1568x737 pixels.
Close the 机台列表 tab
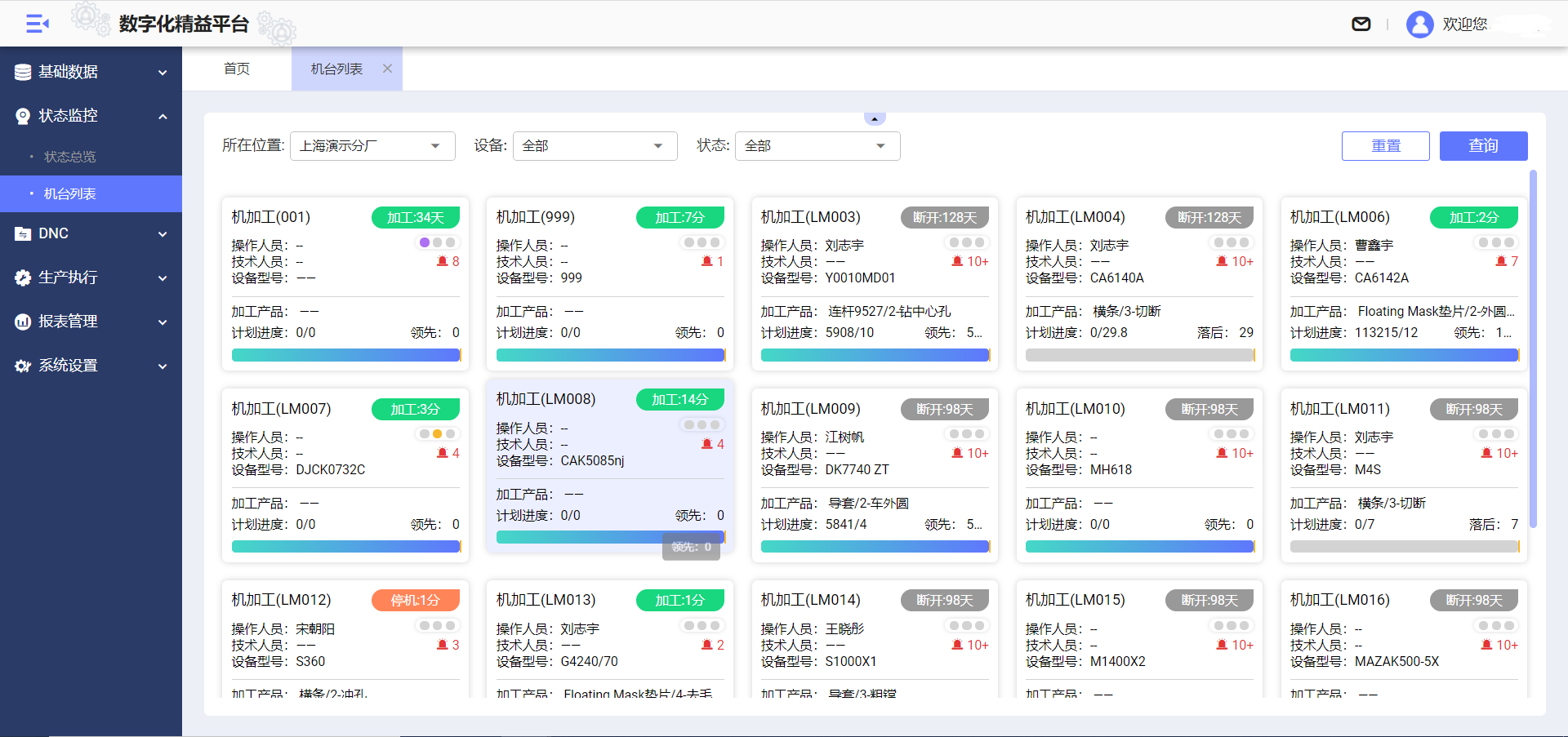pos(387,69)
